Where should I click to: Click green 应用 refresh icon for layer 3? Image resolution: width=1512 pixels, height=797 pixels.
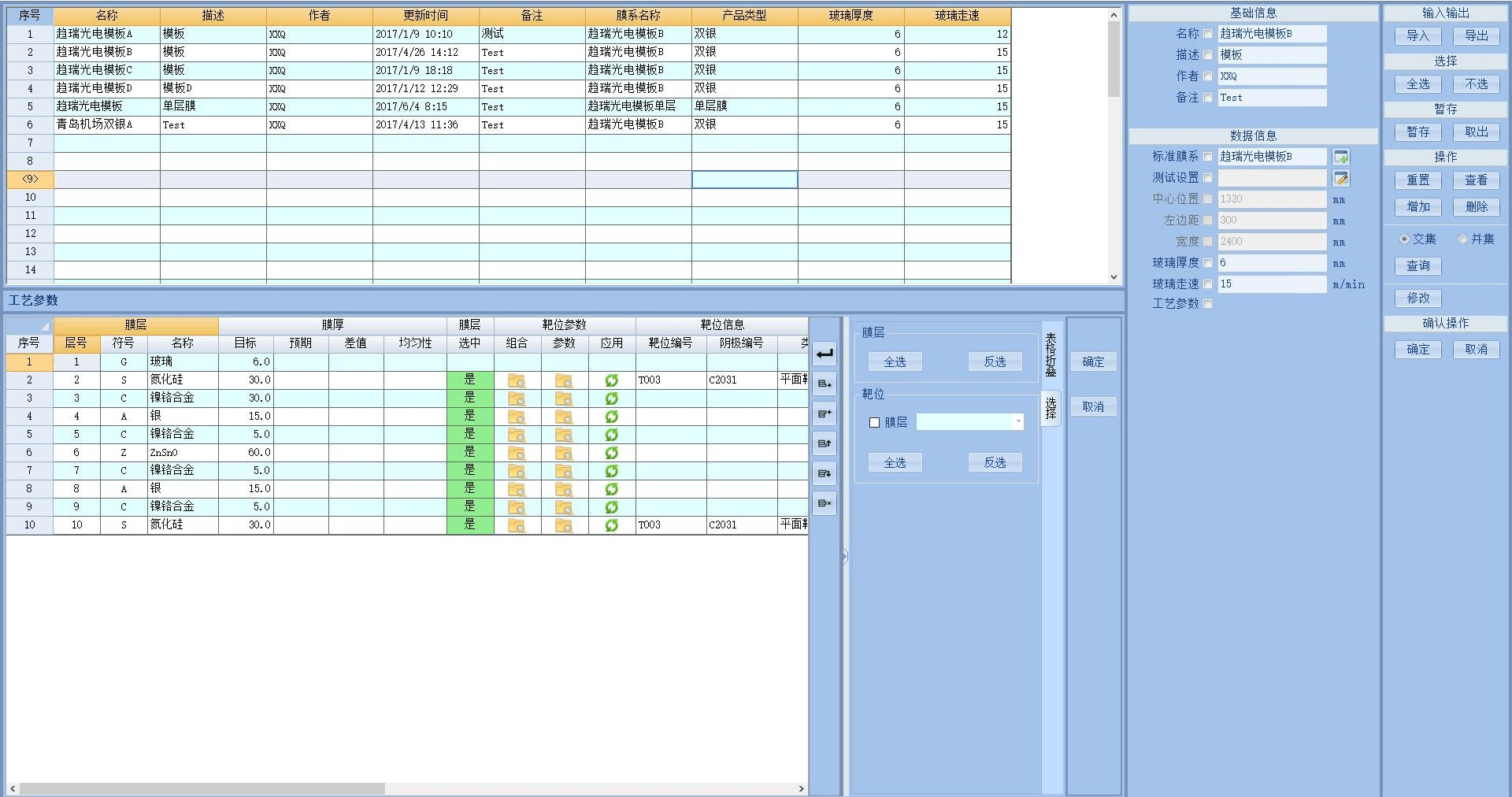[611, 398]
